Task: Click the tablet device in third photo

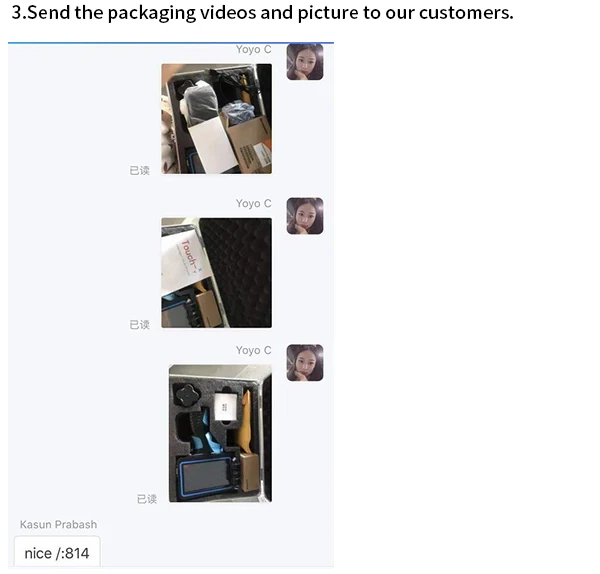Action: tap(205, 478)
